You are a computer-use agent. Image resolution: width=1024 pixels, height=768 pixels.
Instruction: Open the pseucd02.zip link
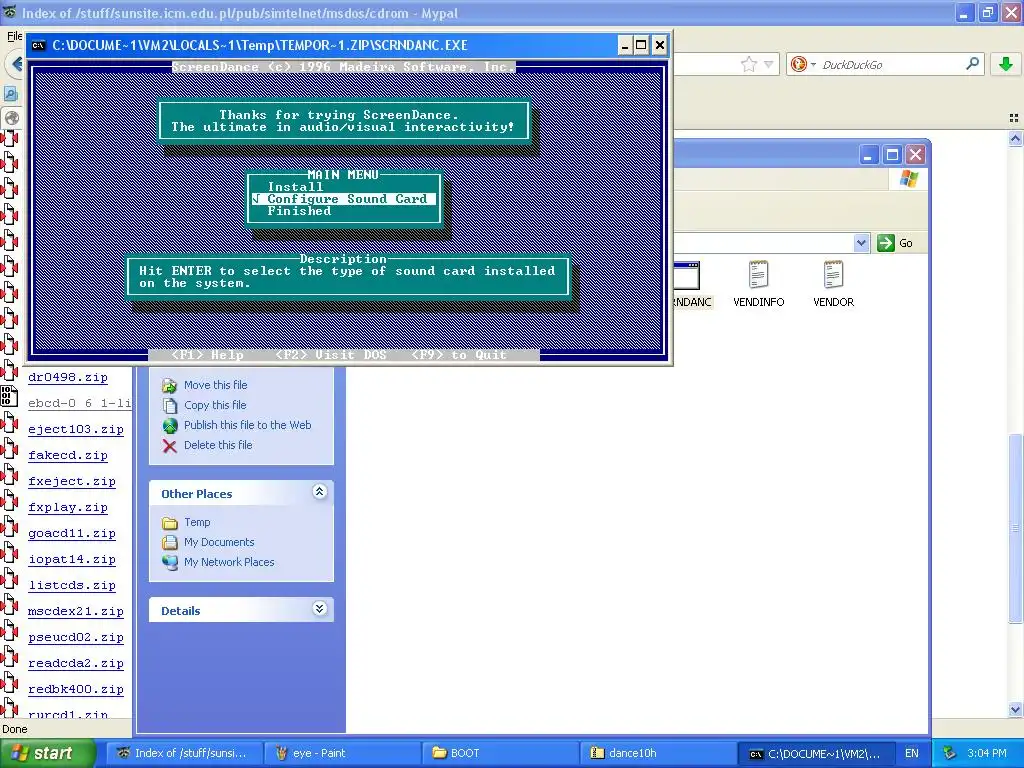76,637
